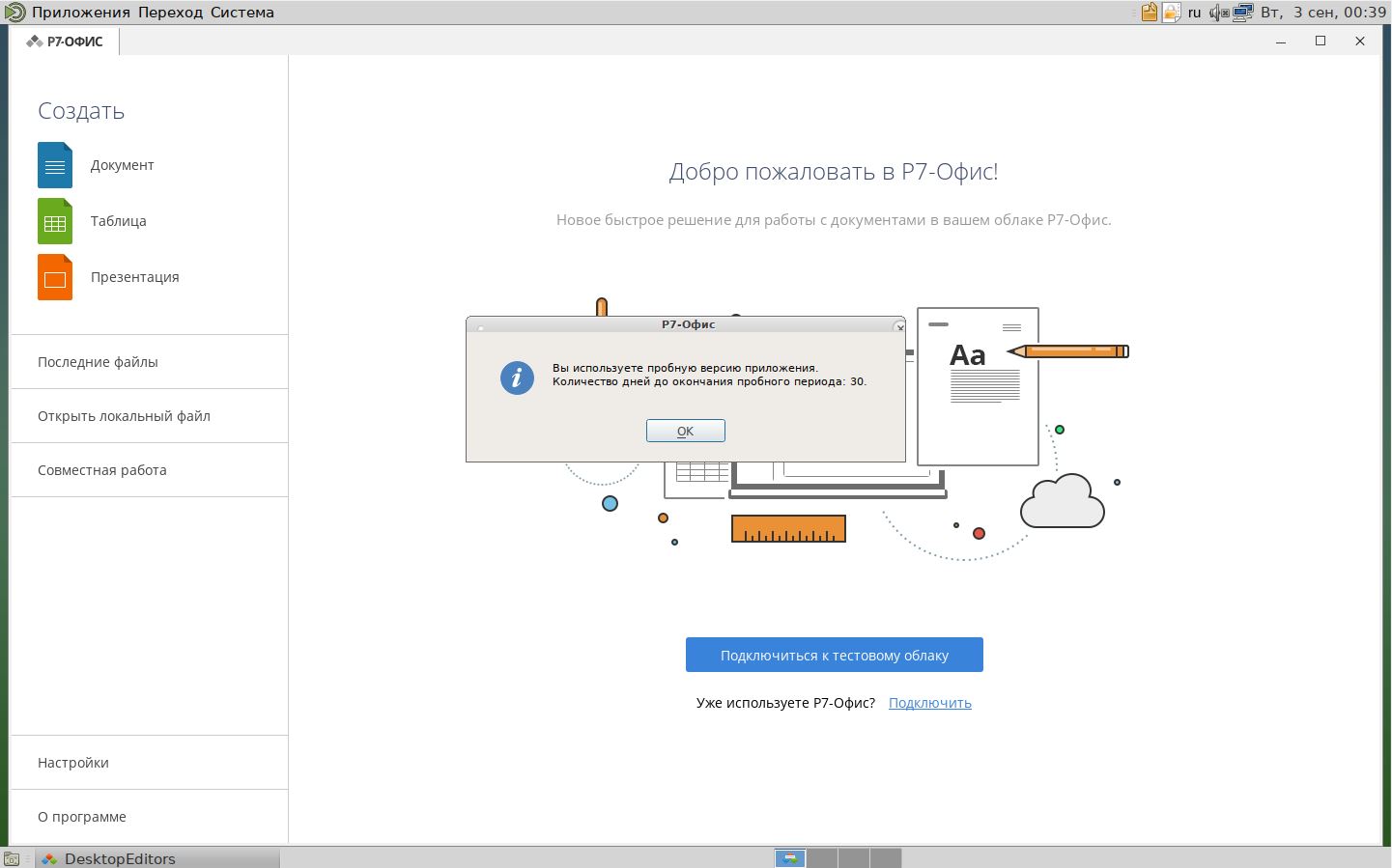
Task: Click Добро пожаловать в Р7-Офис! heading
Action: (x=834, y=172)
